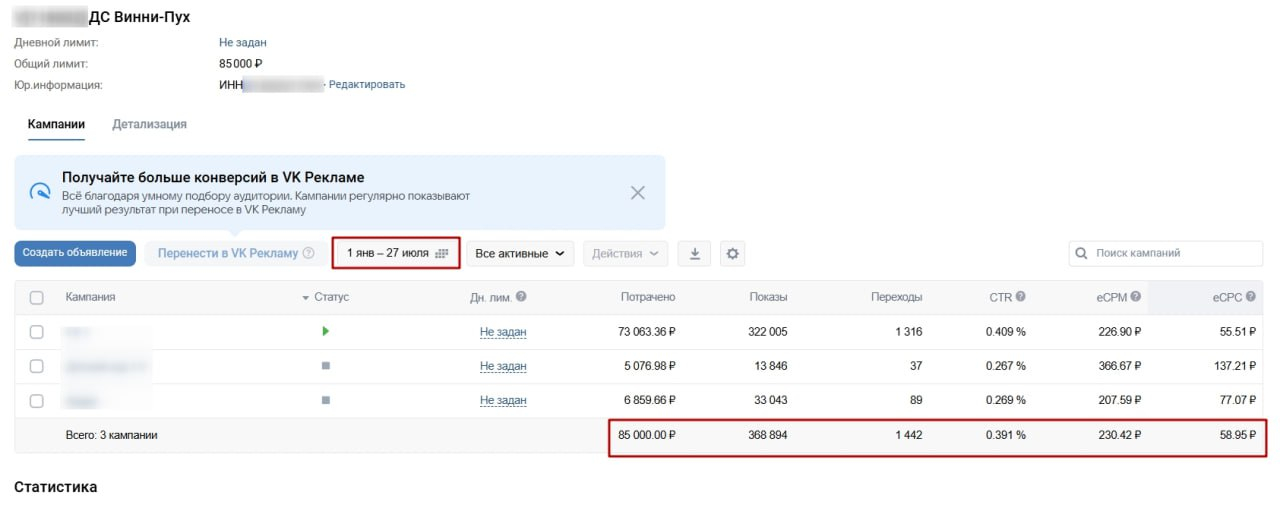This screenshot has width=1280, height=508.
Task: Open table settings gear icon
Action: click(733, 254)
